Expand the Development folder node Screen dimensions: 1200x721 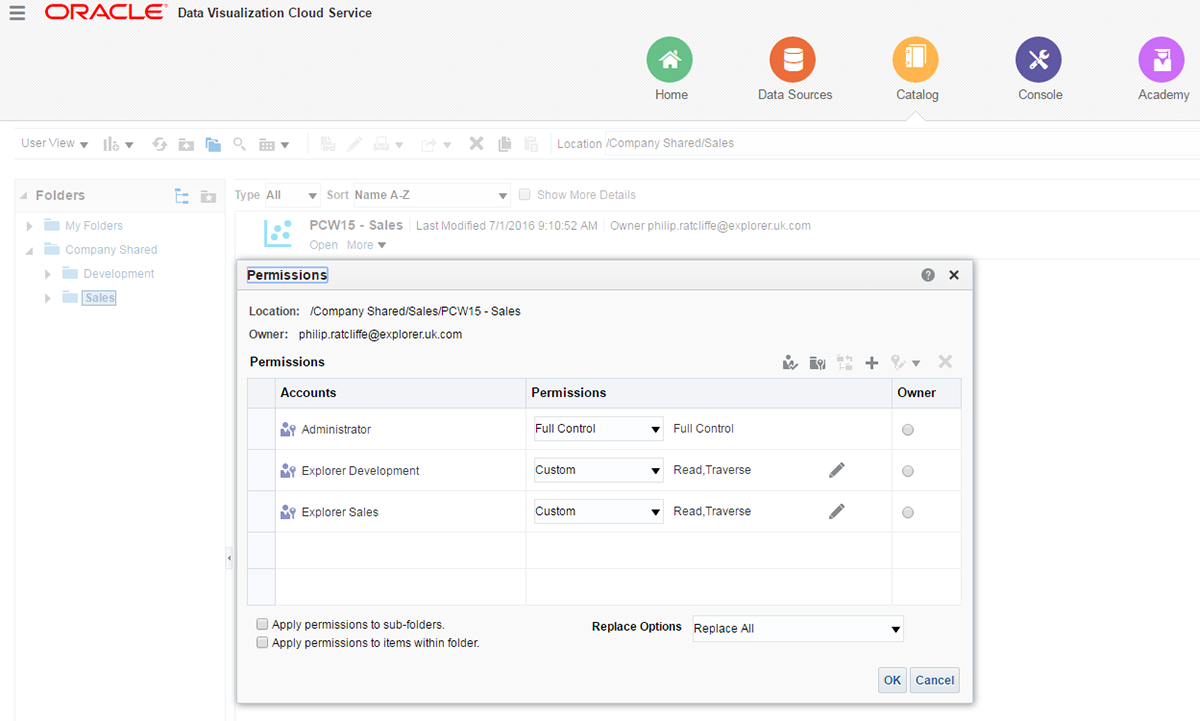48,274
